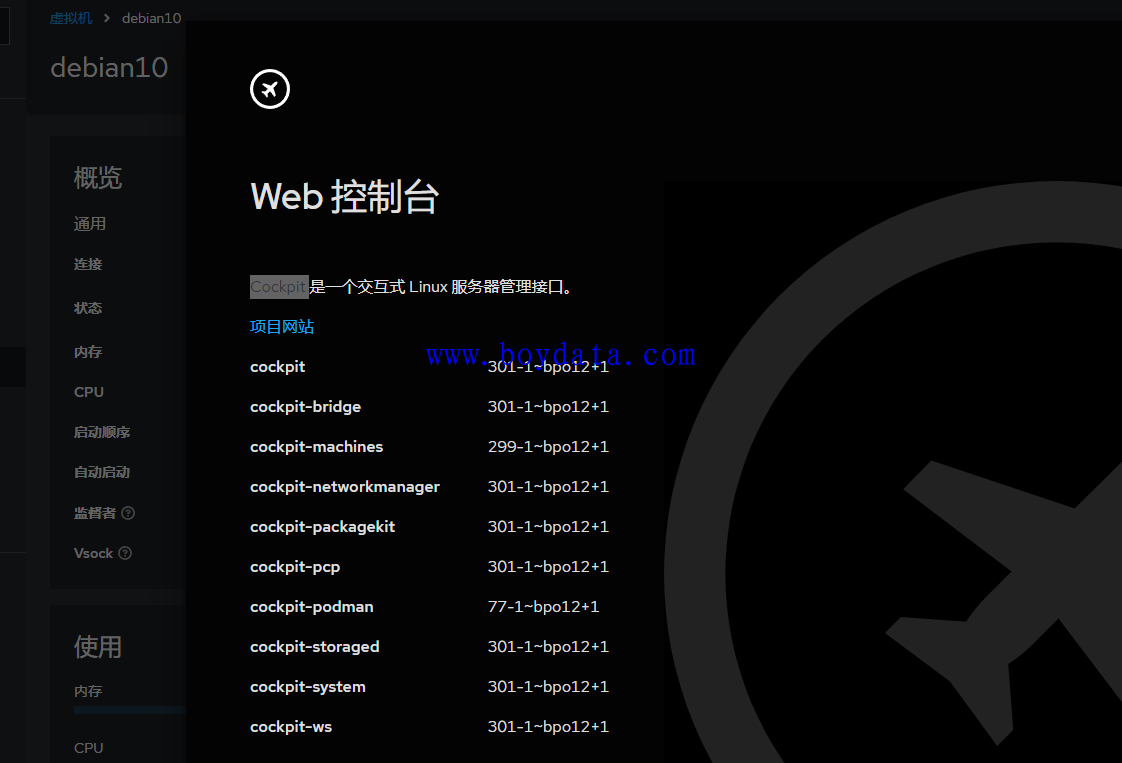Click the cockpit-pcp package name
Screen dimensions: 1122x763
coord(295,567)
